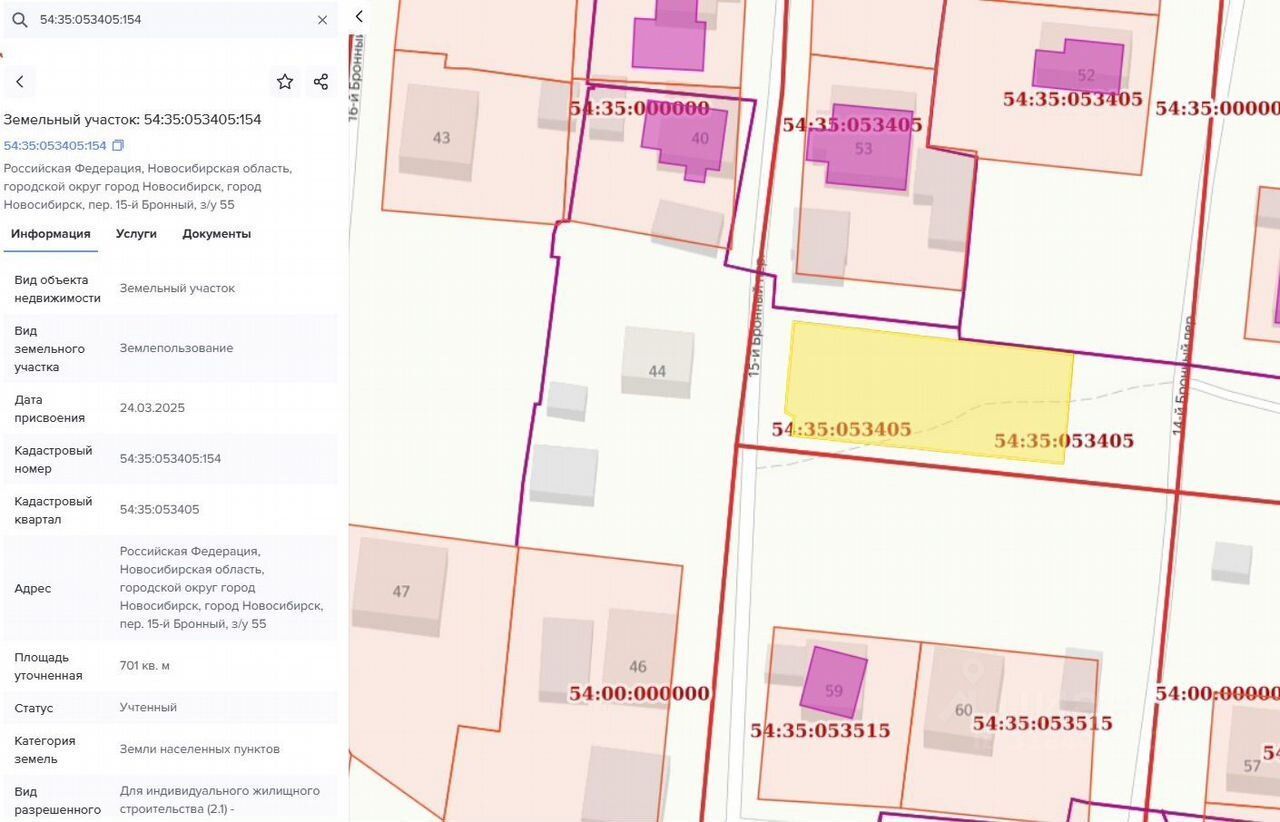
Task: Select the area value '701 кв. м'
Action: pos(147,666)
